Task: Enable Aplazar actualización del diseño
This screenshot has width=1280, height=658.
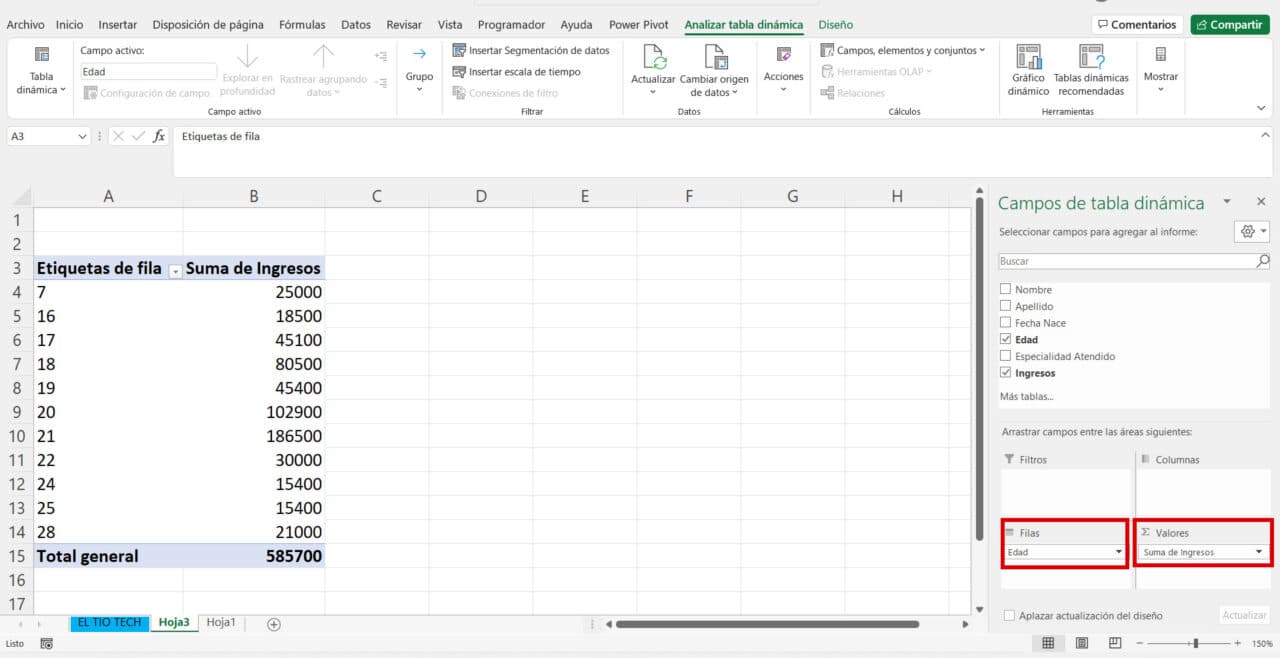Action: coord(1009,616)
